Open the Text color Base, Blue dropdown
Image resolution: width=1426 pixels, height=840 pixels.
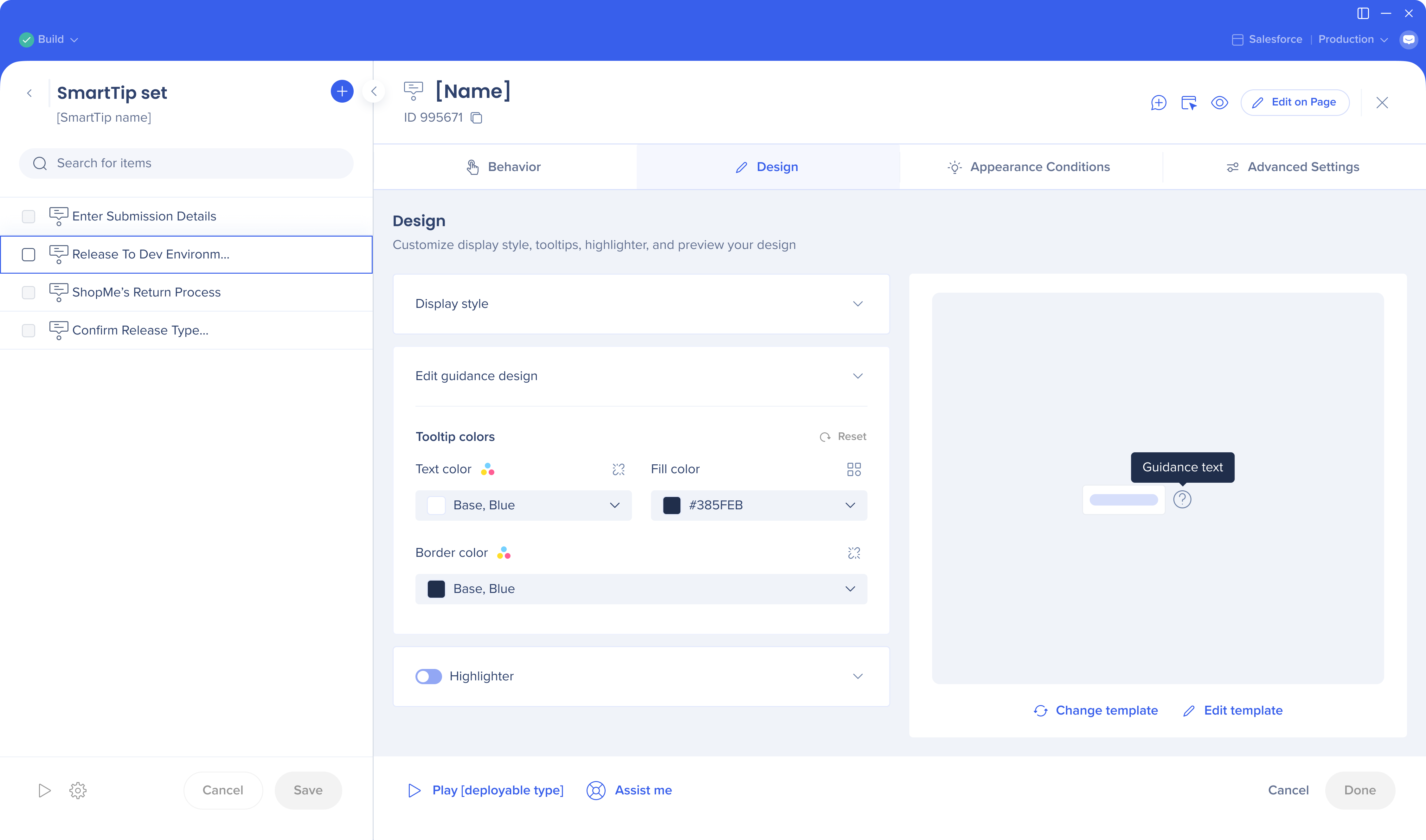coord(523,506)
